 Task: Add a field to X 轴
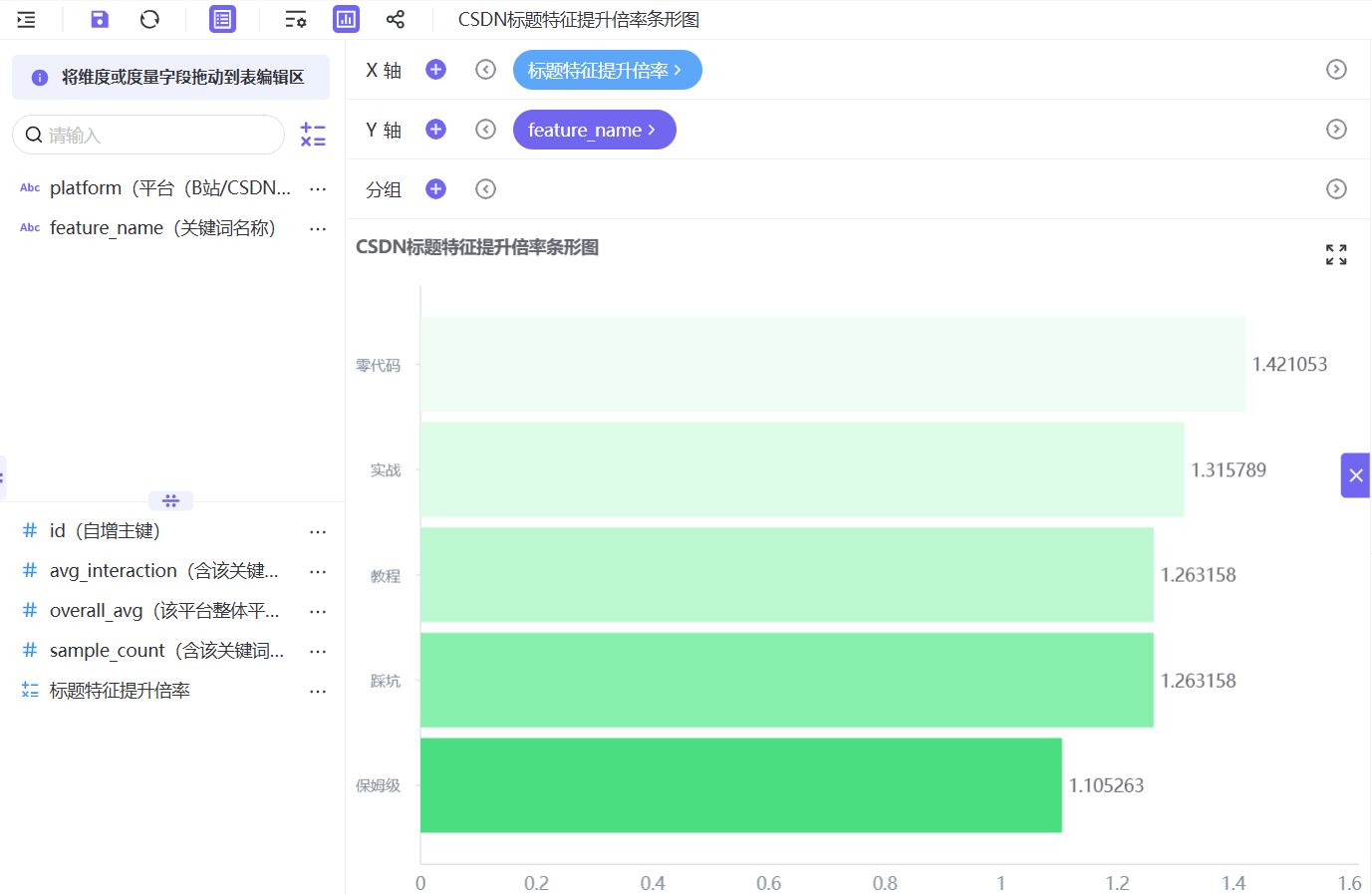pyautogui.click(x=436, y=70)
